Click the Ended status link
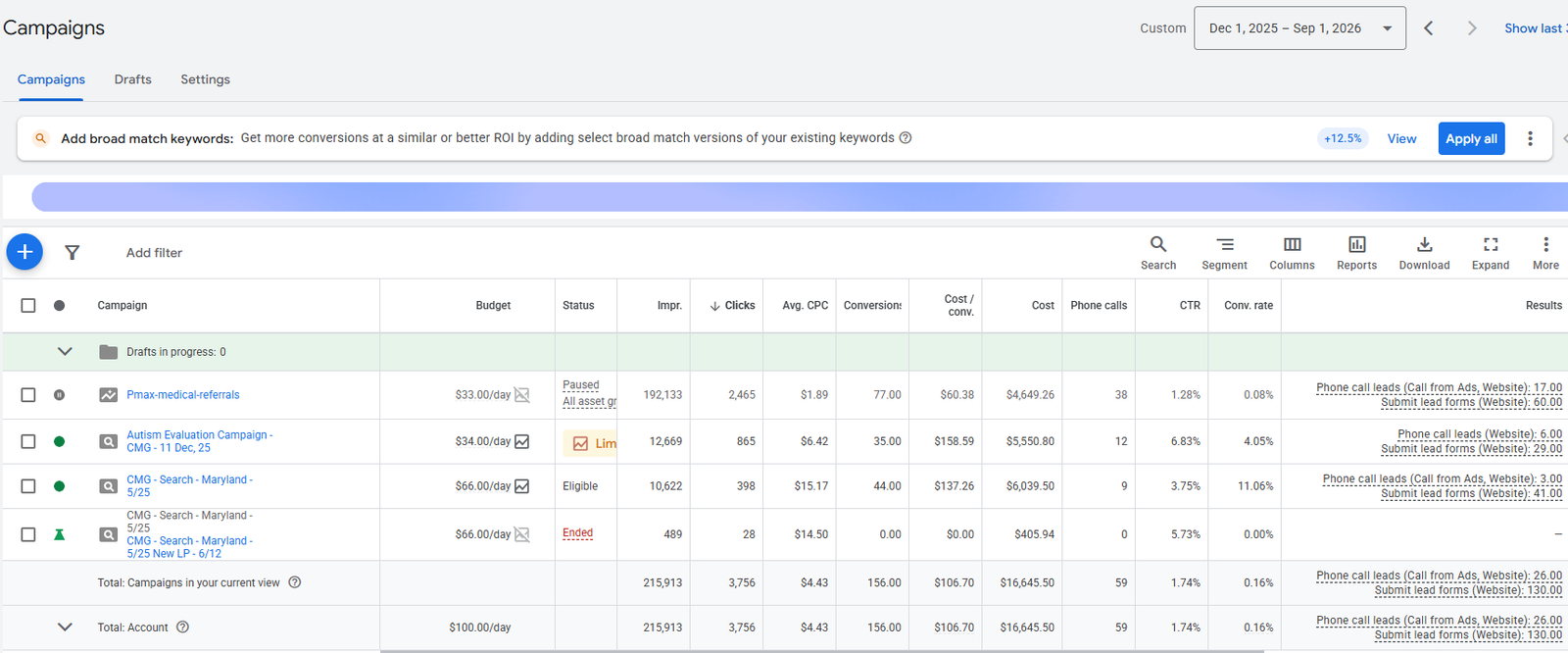 pyautogui.click(x=577, y=533)
